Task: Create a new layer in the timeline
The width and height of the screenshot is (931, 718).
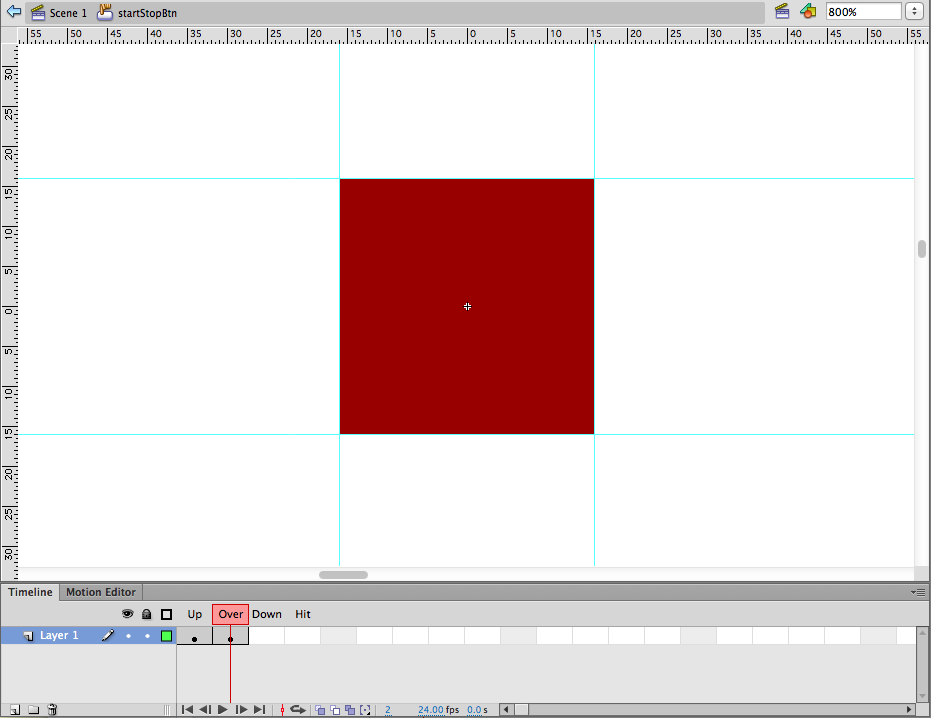Action: coord(15,710)
